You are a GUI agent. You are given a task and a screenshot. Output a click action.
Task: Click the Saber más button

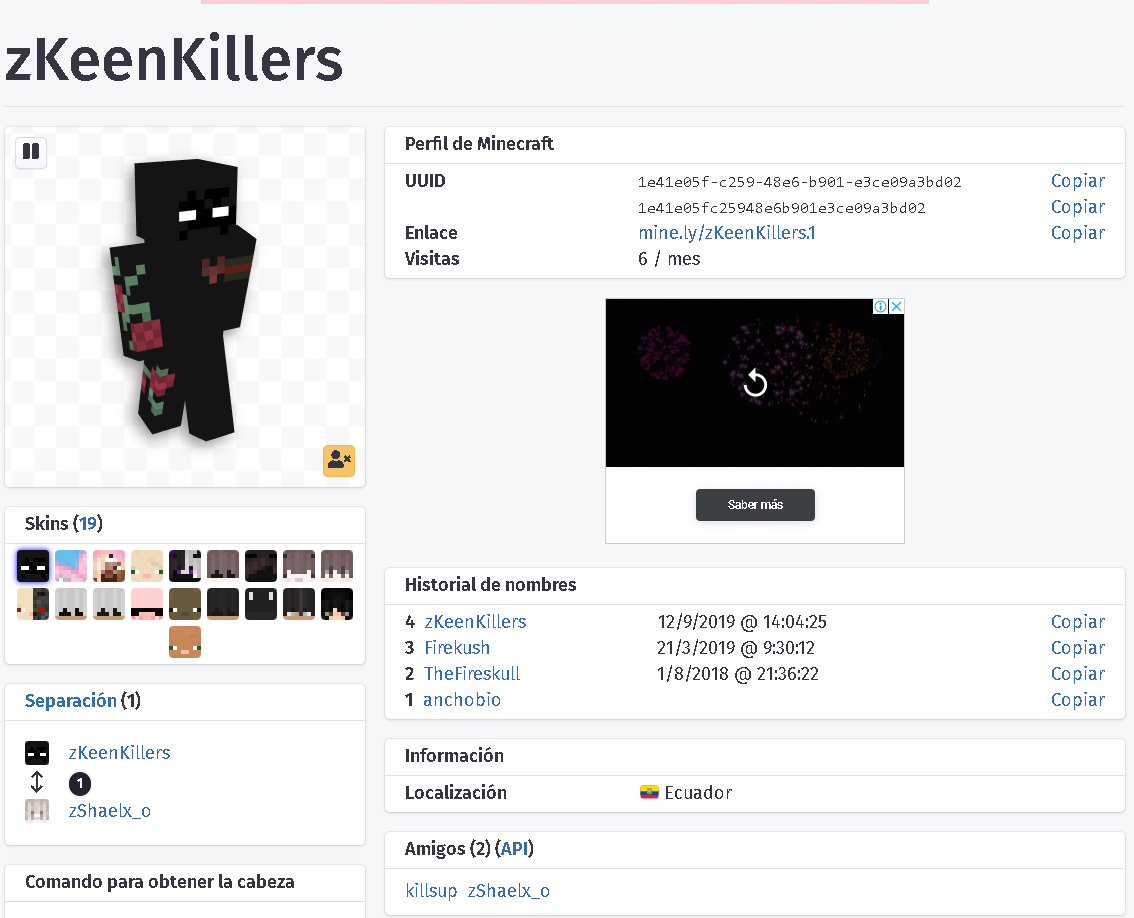pos(755,504)
